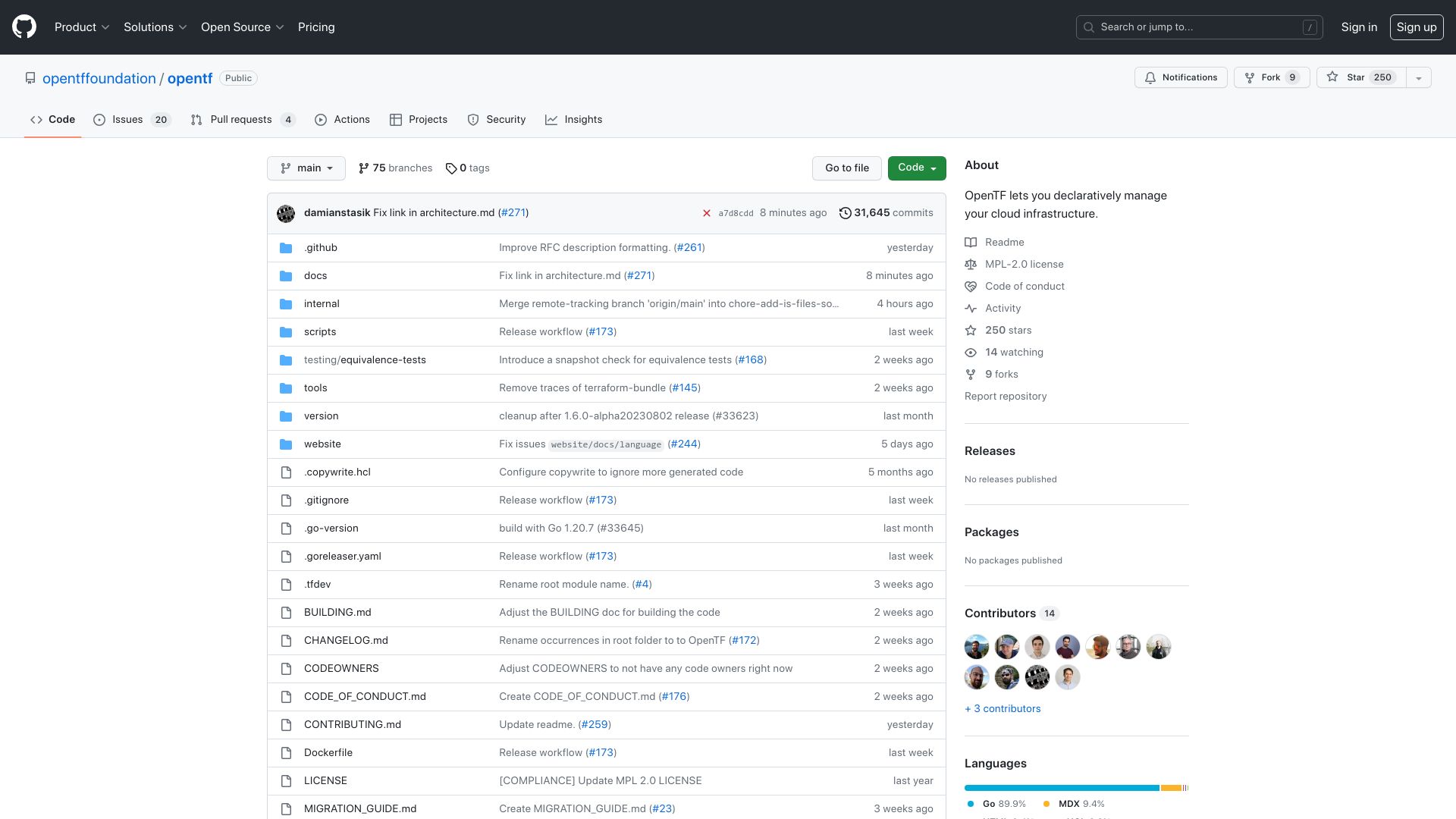Click the star icon beside 250 stars
The height and width of the screenshot is (819, 1456).
[x=971, y=331]
